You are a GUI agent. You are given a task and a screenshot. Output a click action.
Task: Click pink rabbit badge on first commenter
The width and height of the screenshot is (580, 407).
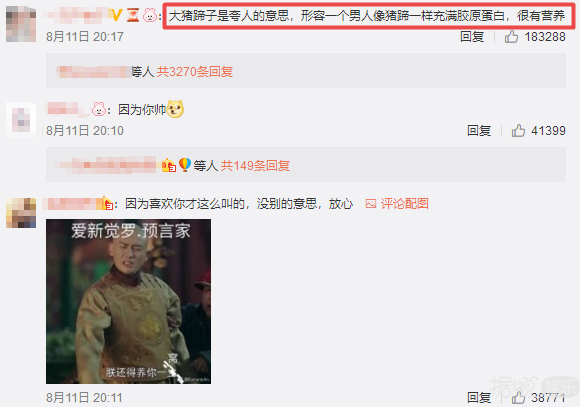pos(150,15)
